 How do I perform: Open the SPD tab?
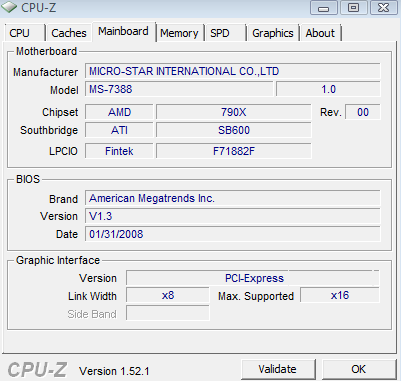[x=226, y=33]
